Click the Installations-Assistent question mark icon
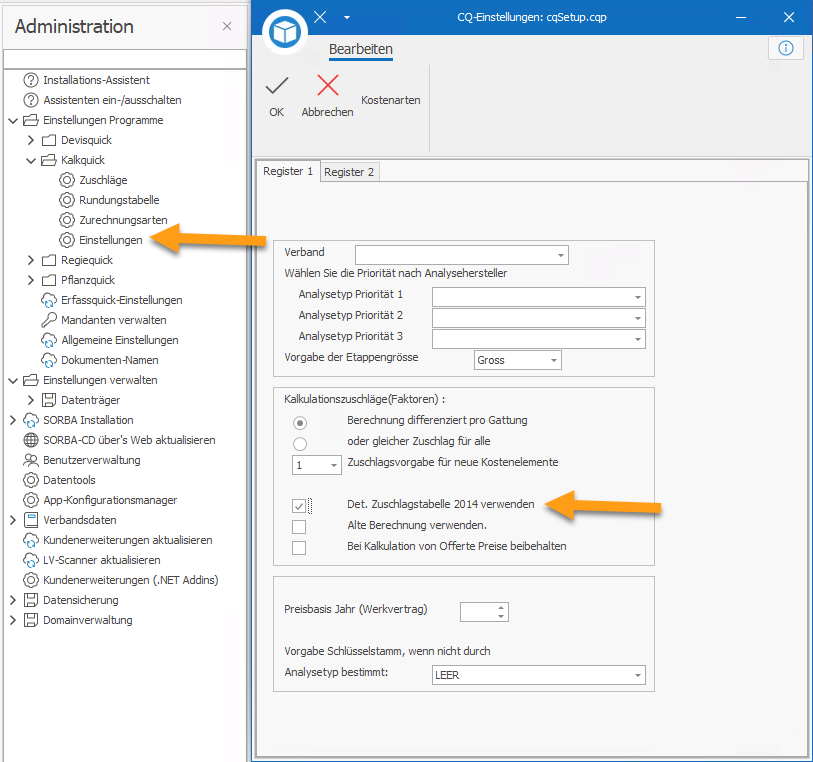 pos(31,80)
